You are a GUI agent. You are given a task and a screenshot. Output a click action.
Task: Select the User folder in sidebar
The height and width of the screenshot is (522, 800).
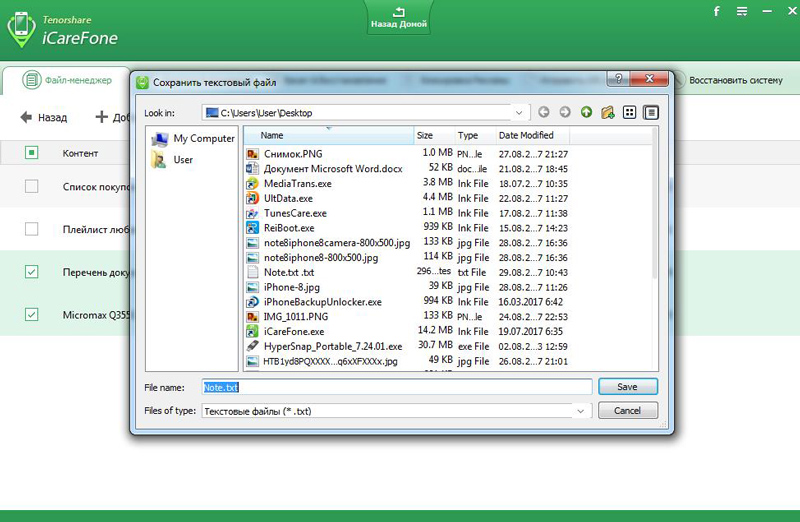coord(172,160)
